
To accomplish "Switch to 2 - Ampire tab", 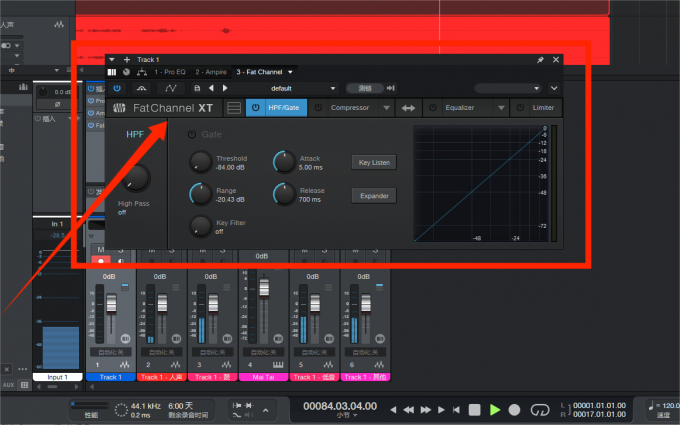I will [211, 72].
